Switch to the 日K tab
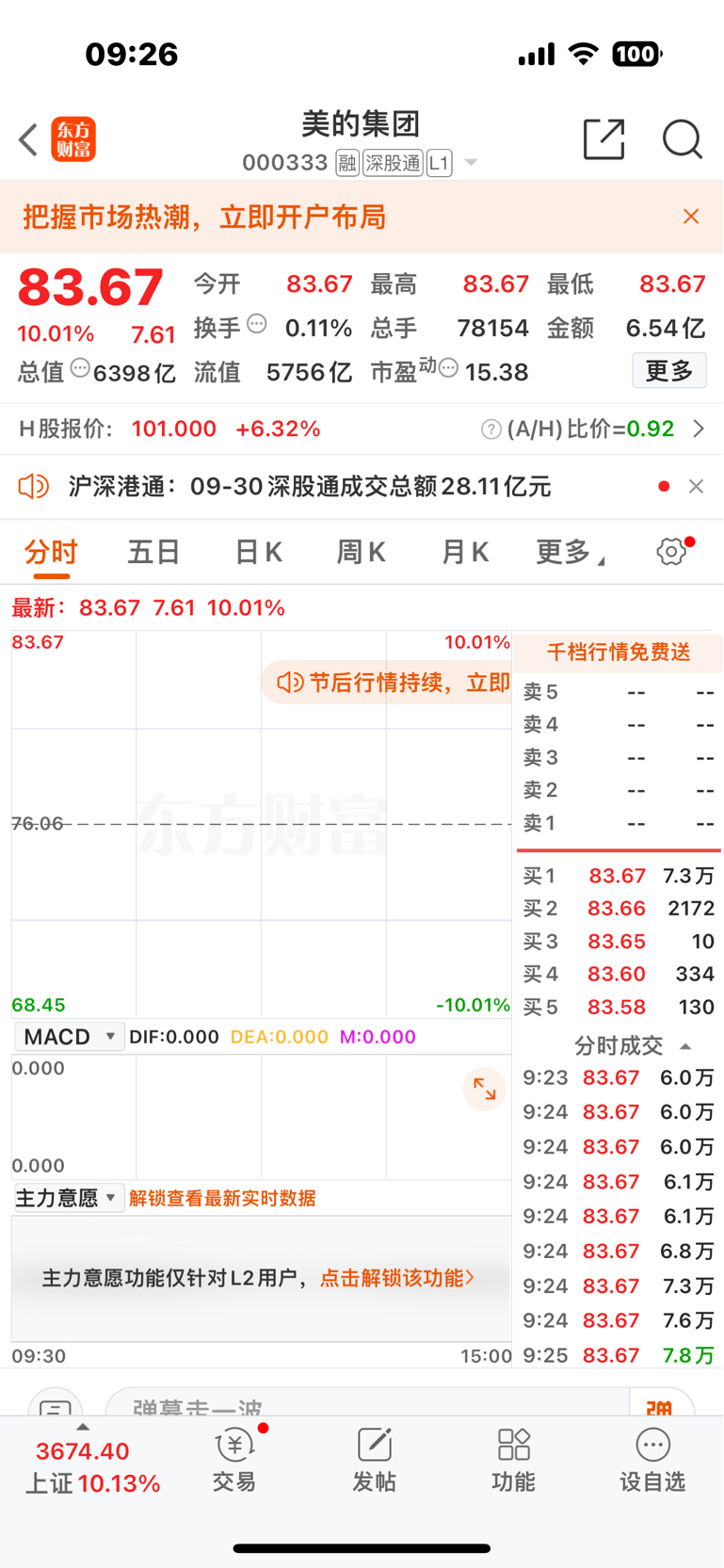The image size is (724, 1568). [258, 552]
